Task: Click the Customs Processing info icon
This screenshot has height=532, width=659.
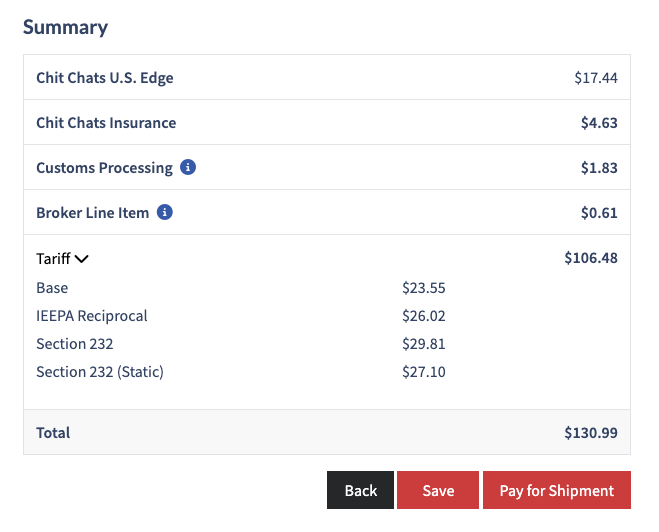Action: 188,167
